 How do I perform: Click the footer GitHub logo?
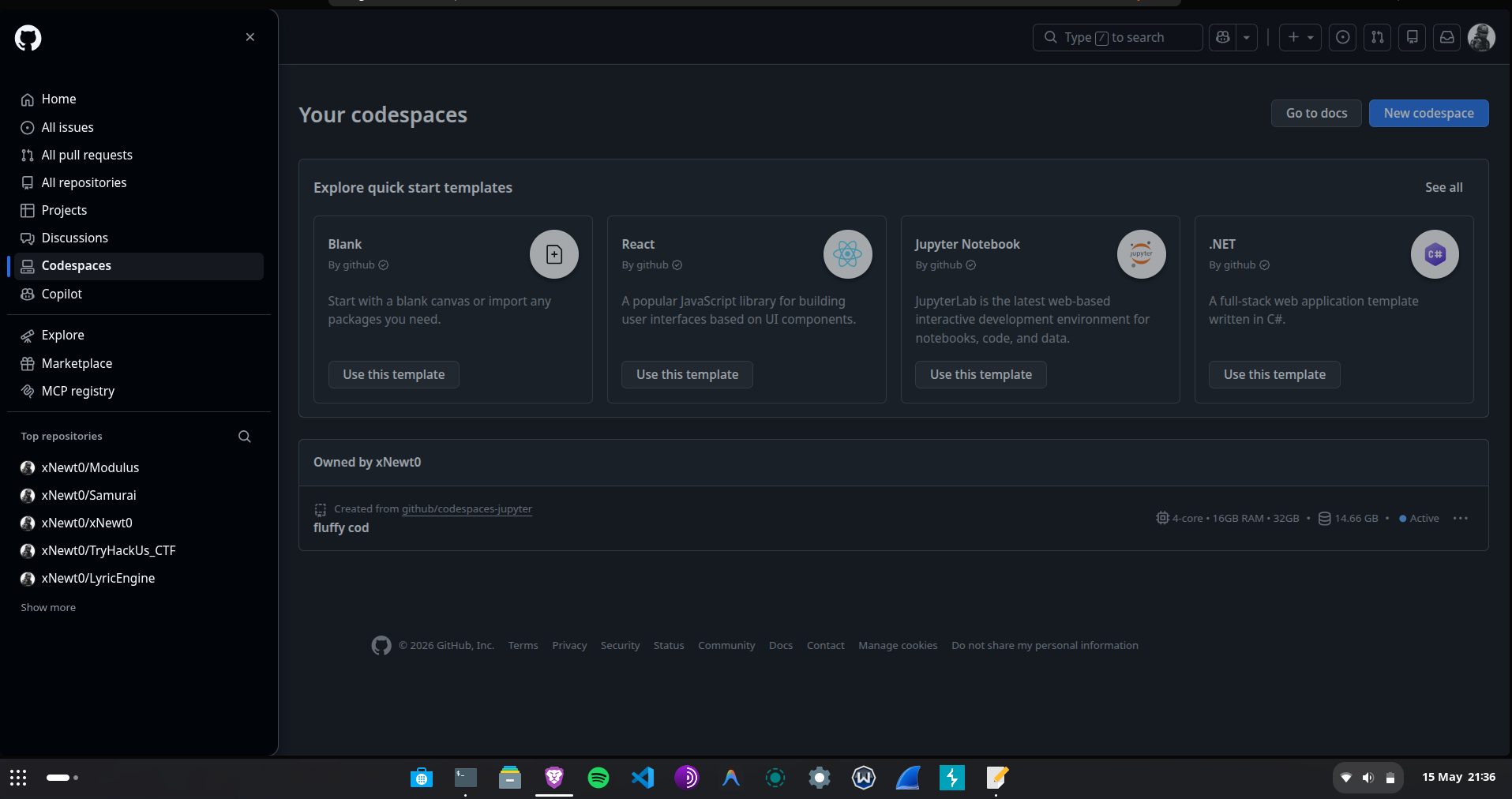coord(381,646)
